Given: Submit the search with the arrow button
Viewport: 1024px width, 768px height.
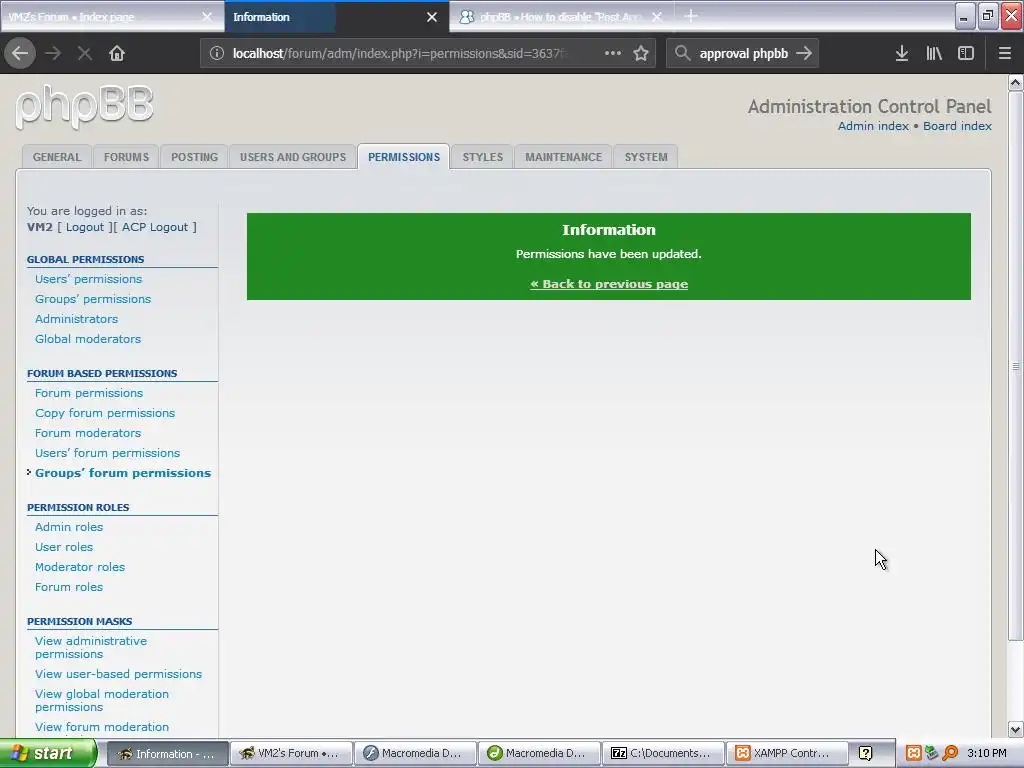Looking at the screenshot, I should click(805, 54).
